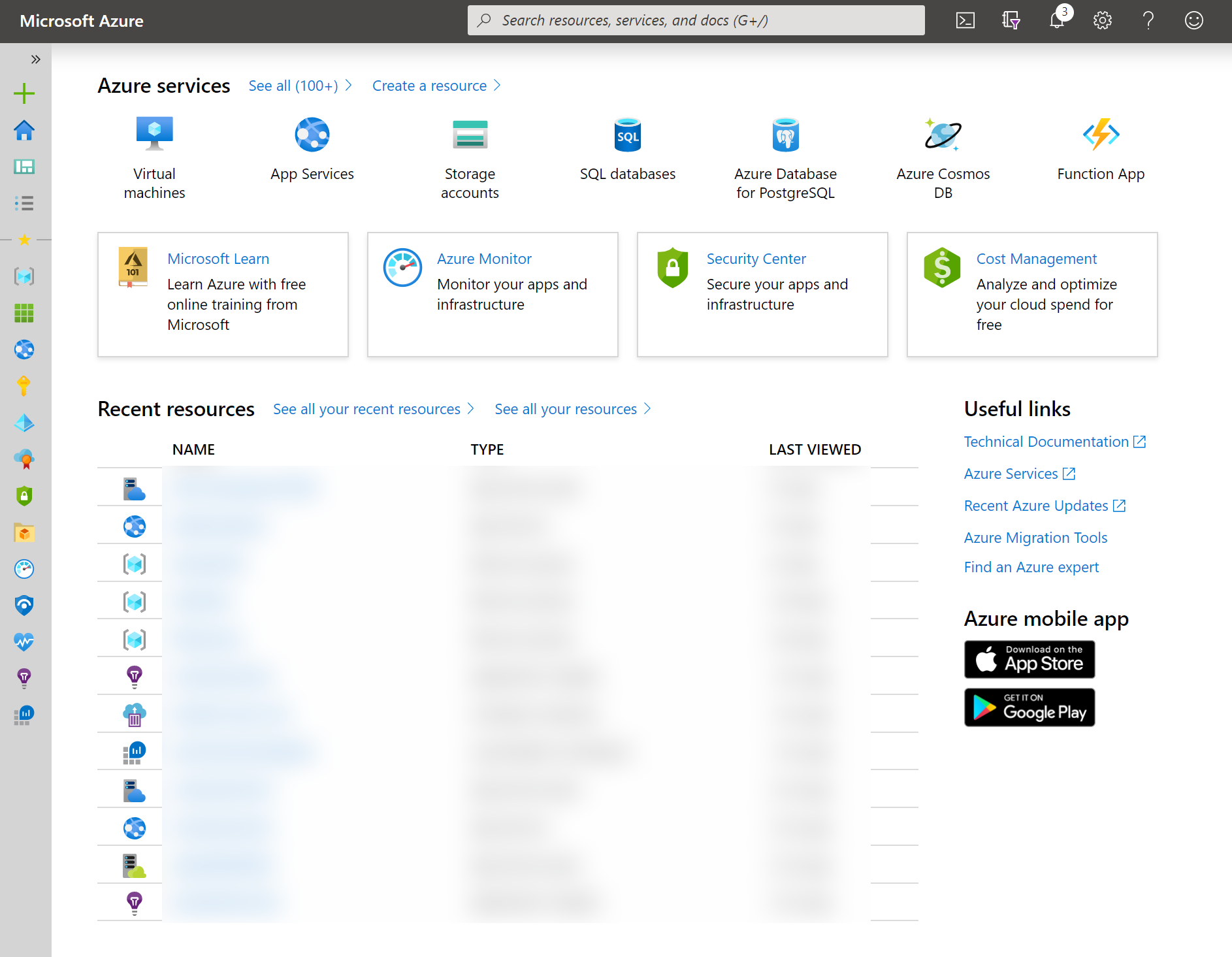The width and height of the screenshot is (1232, 957).
Task: Click the cloud with ribbon sidebar icon
Action: tap(24, 459)
